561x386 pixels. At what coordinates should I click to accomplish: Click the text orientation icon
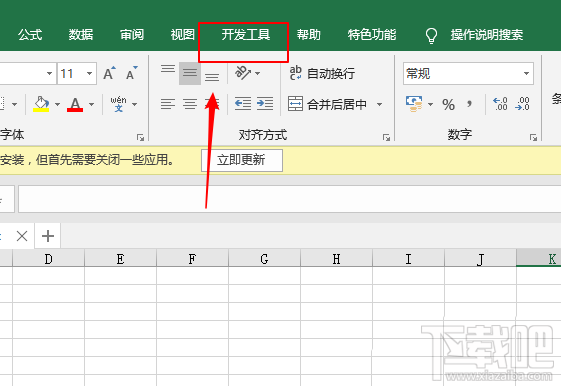click(243, 73)
